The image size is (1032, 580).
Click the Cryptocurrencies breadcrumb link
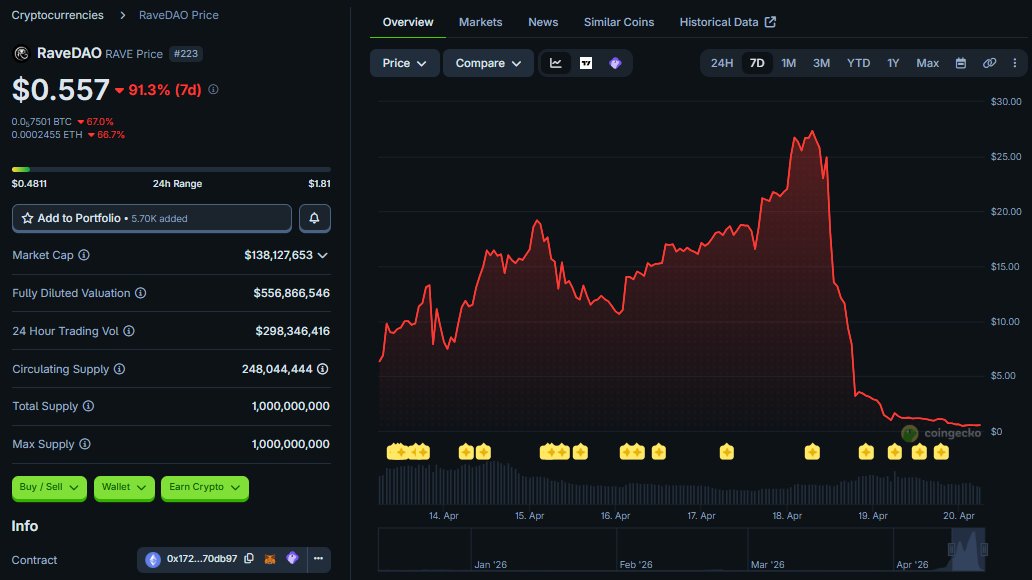[57, 14]
